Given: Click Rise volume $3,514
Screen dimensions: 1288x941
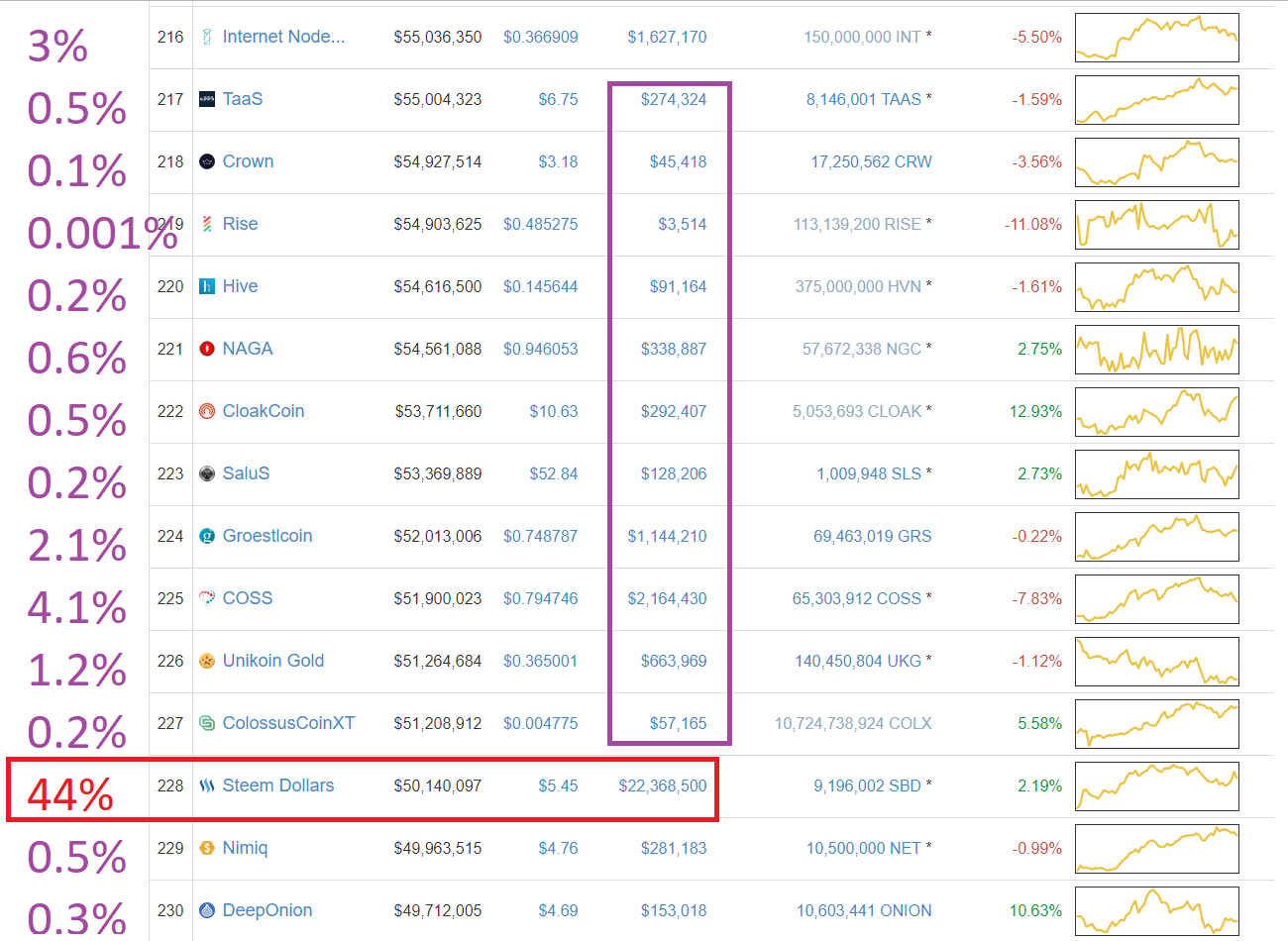Looking at the screenshot, I should (x=683, y=224).
